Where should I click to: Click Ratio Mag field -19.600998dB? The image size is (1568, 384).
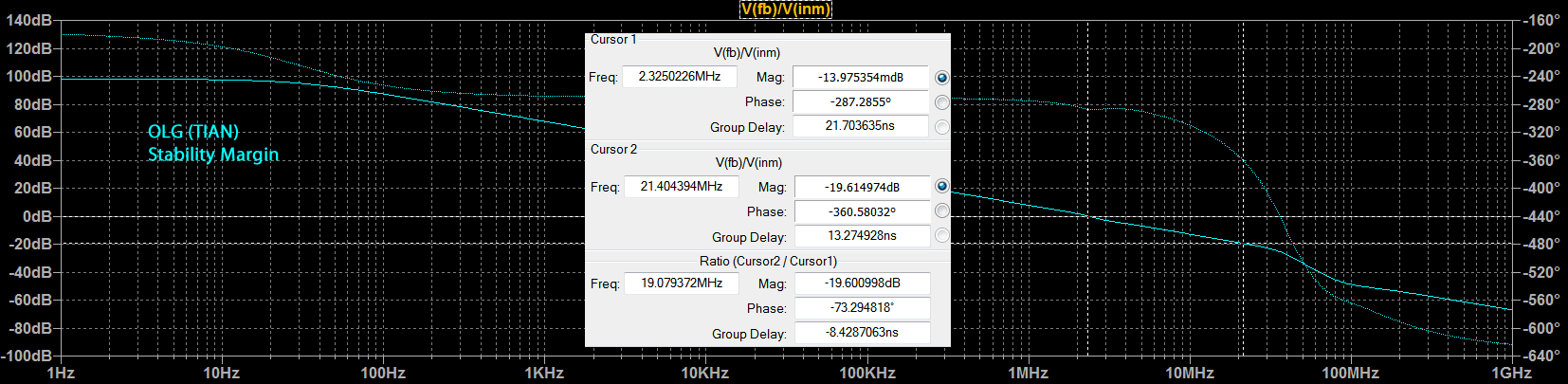(x=863, y=283)
